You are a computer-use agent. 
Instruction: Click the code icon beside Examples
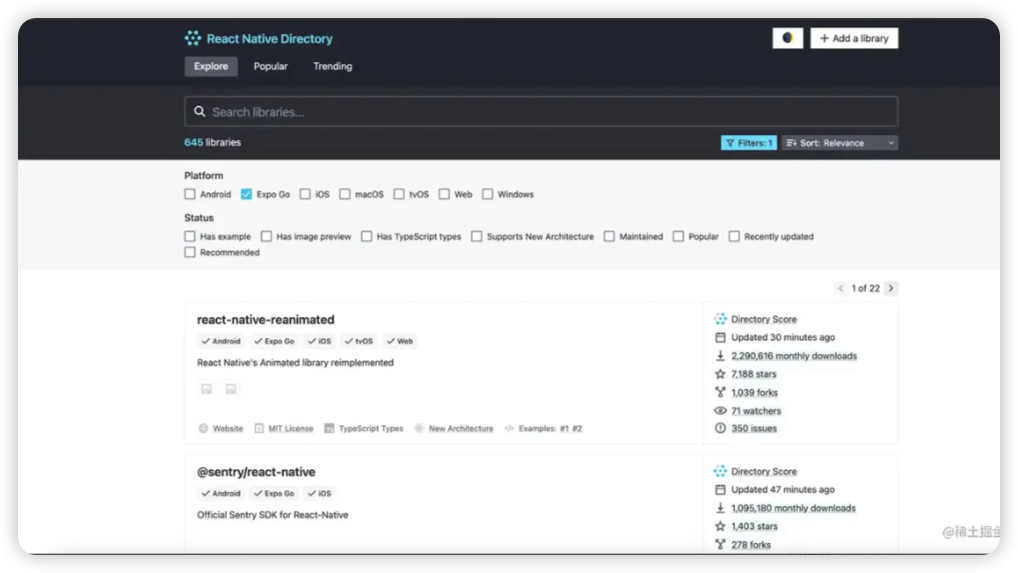pyautogui.click(x=509, y=428)
